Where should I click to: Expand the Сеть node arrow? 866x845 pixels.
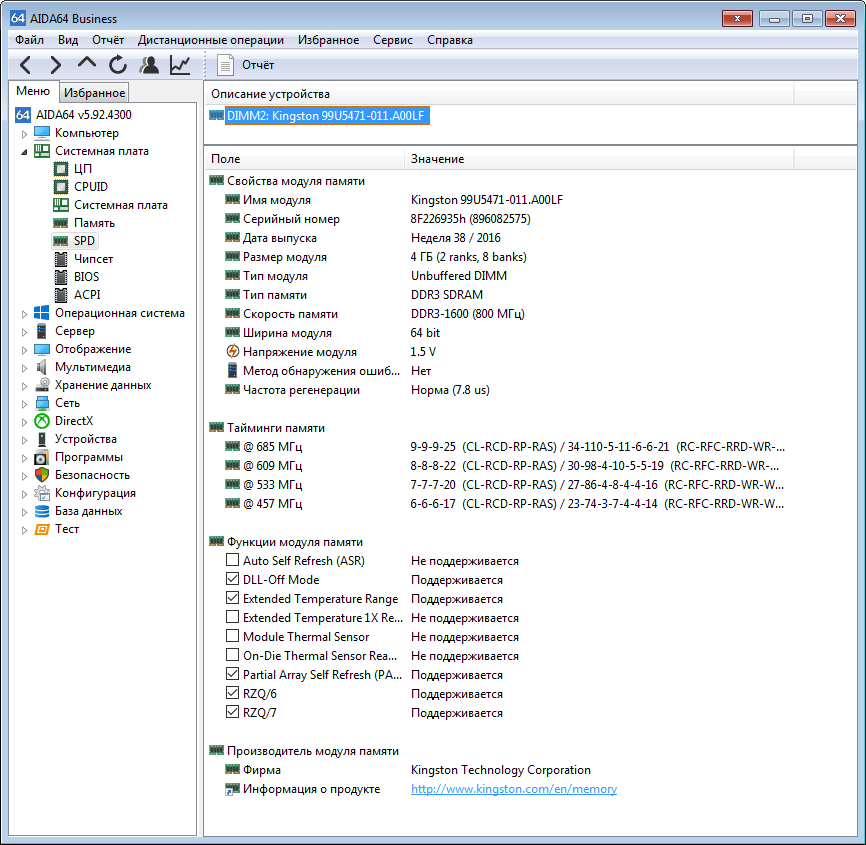pos(24,404)
